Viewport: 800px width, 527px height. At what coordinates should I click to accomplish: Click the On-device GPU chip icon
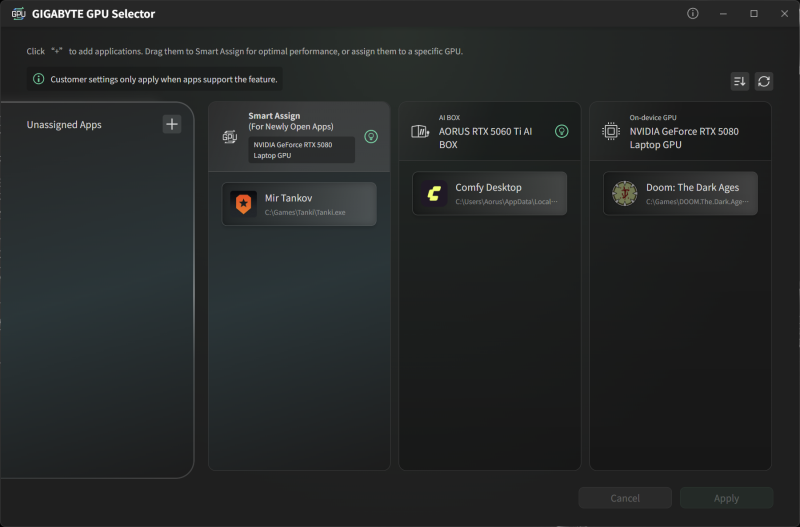(x=611, y=131)
